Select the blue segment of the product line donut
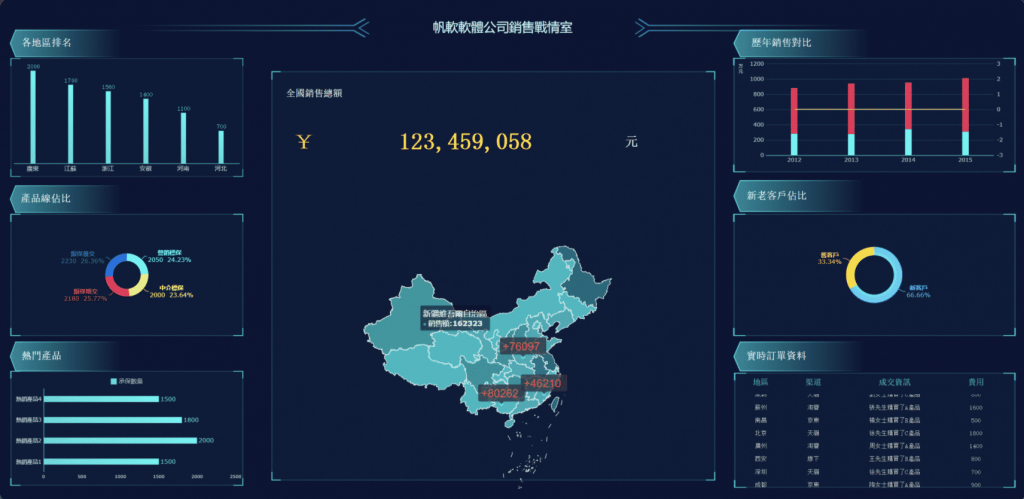 point(114,265)
